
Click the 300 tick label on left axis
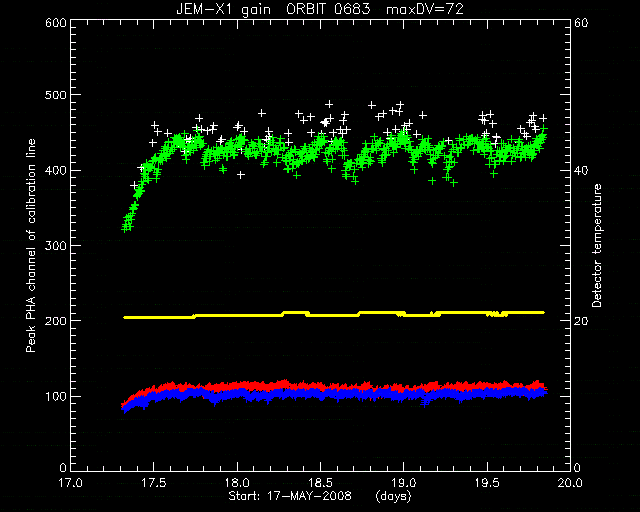[x=56, y=245]
